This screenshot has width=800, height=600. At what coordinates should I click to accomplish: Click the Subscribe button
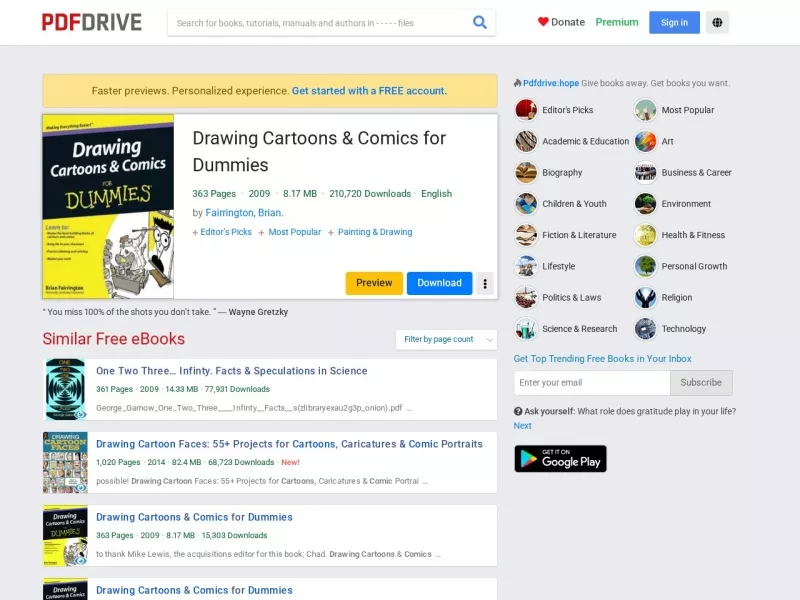click(x=701, y=383)
